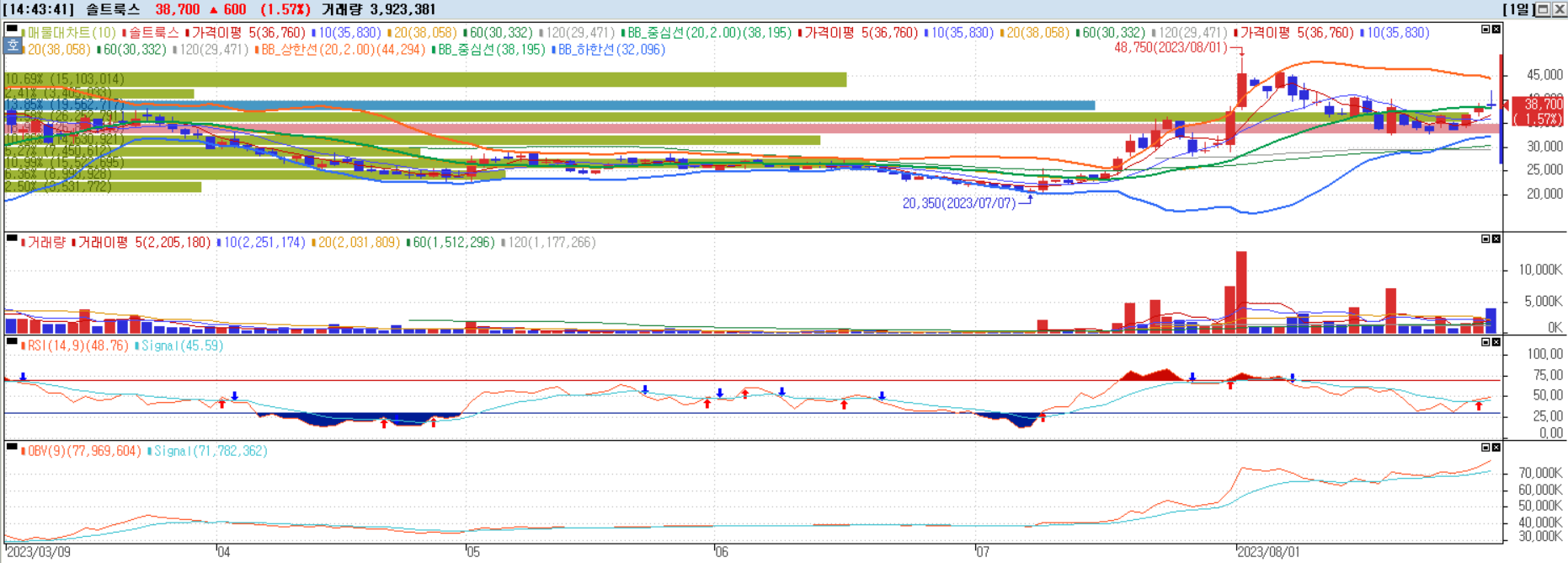Image resolution: width=1568 pixels, height=563 pixels.
Task: Maximize the chart window next to [1일]
Action: coord(1543,9)
